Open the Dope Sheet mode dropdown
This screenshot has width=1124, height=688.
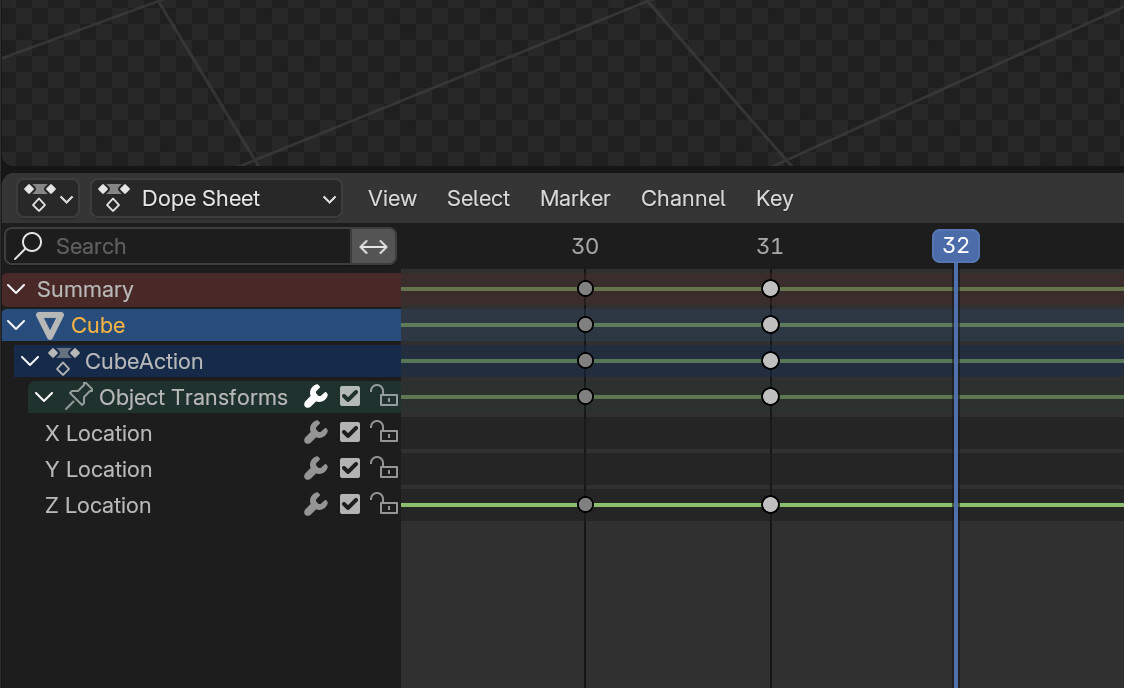coord(216,198)
